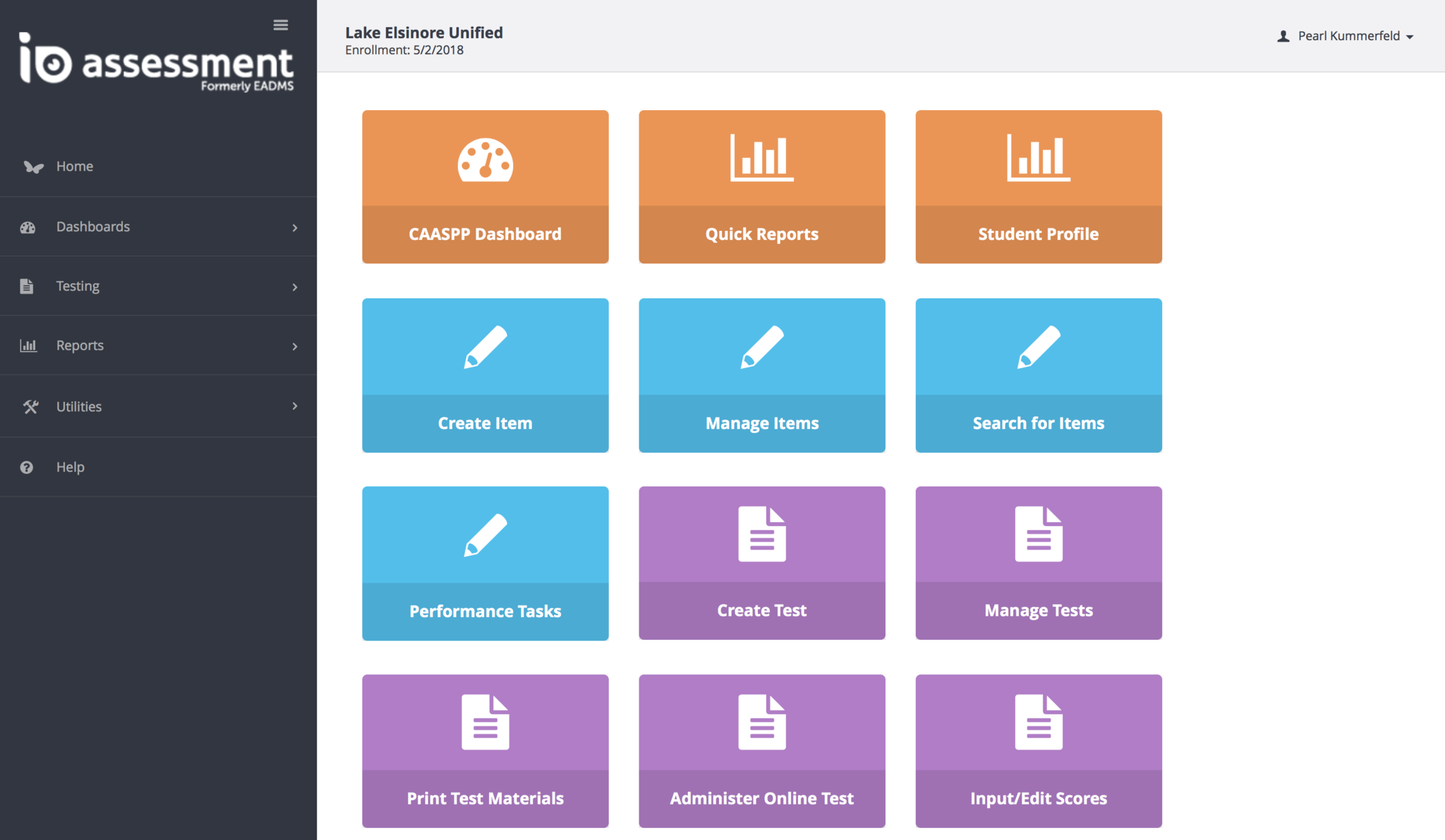The image size is (1445, 840).
Task: Open the Performance Tasks tile
Action: coord(485,564)
